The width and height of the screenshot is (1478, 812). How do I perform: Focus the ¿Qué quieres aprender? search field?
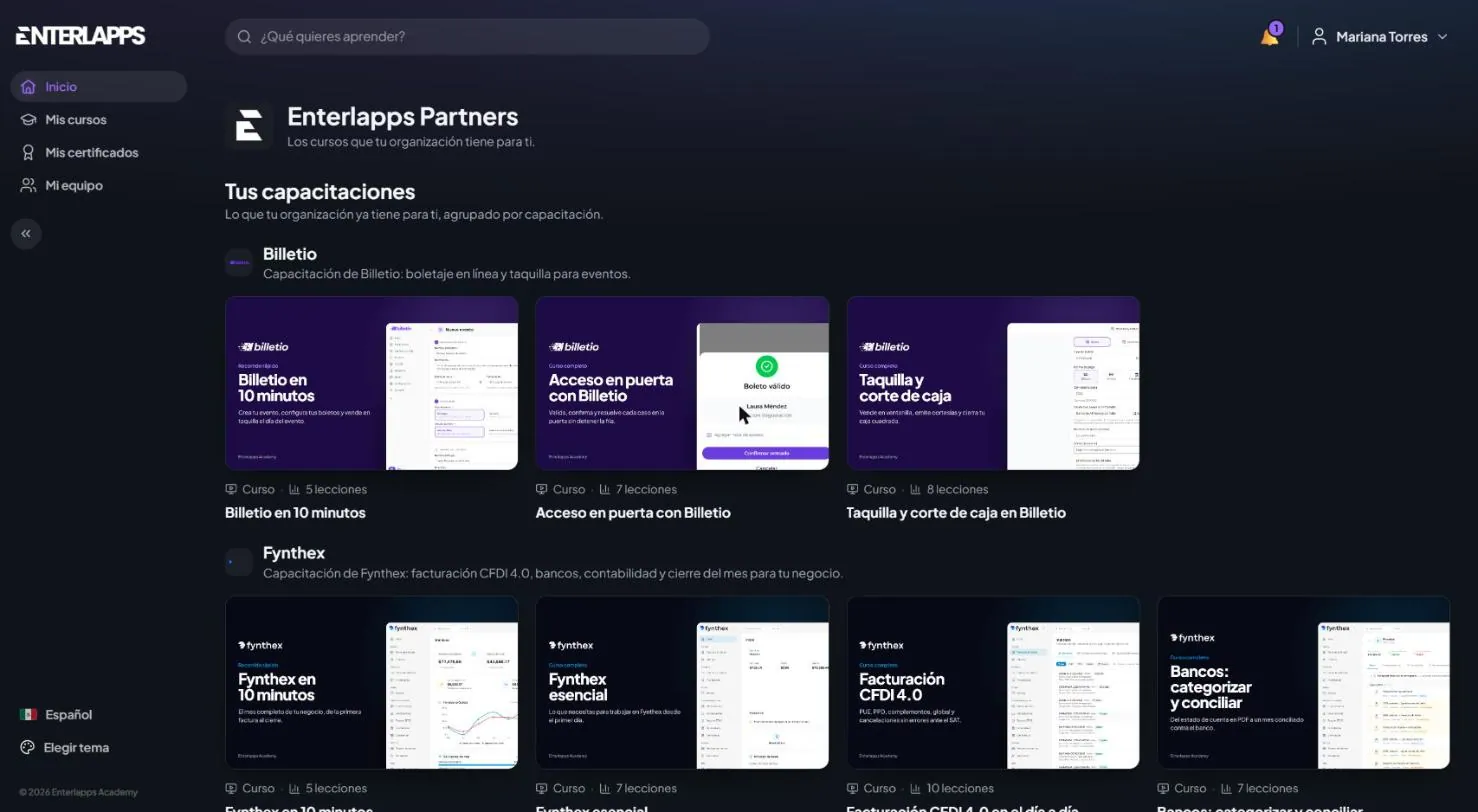467,37
